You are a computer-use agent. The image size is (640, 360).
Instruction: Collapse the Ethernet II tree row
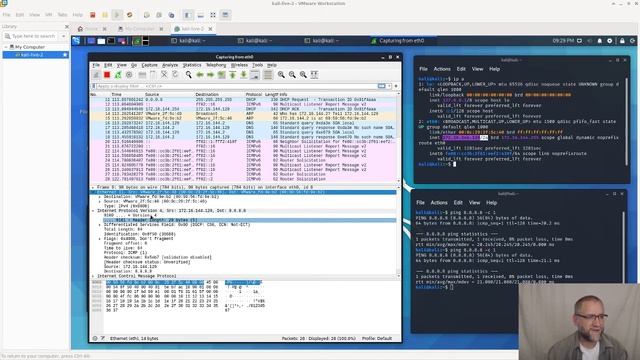click(93, 192)
